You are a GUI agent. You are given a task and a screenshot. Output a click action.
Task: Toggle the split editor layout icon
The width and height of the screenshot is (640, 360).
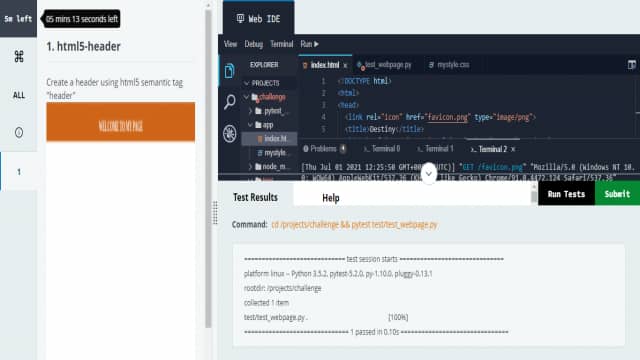coord(631,64)
